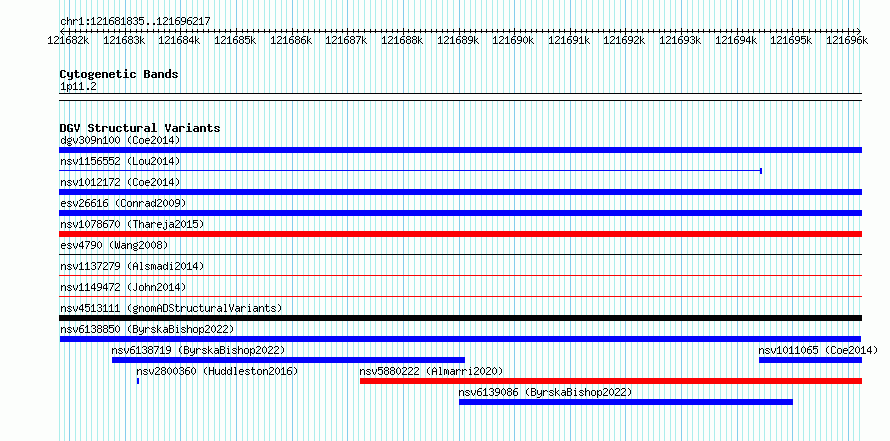Open nsv4513111 (gnomADStructuralVariants) label
This screenshot has width=890, height=441.
point(171,308)
